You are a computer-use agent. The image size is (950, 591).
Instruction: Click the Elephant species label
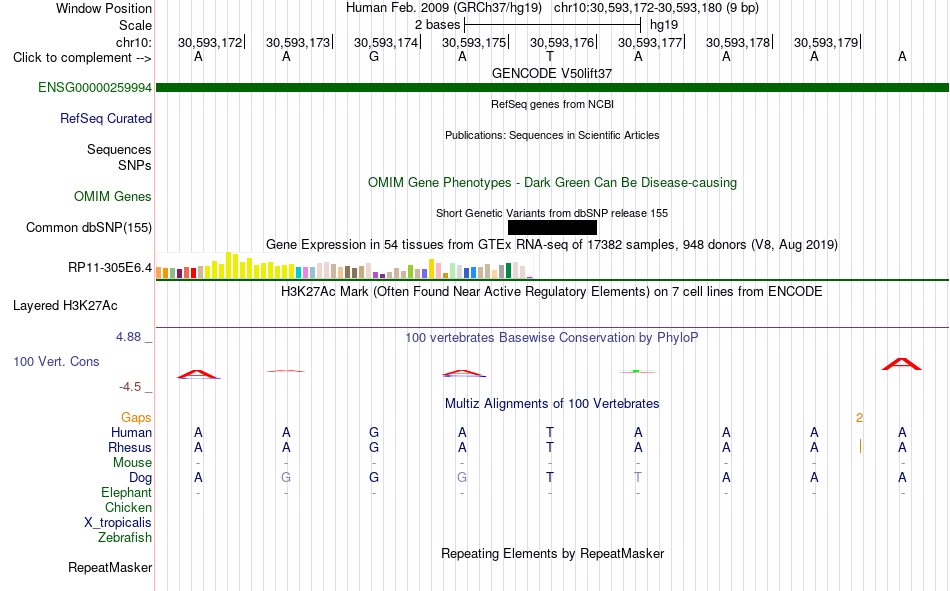click(x=126, y=492)
